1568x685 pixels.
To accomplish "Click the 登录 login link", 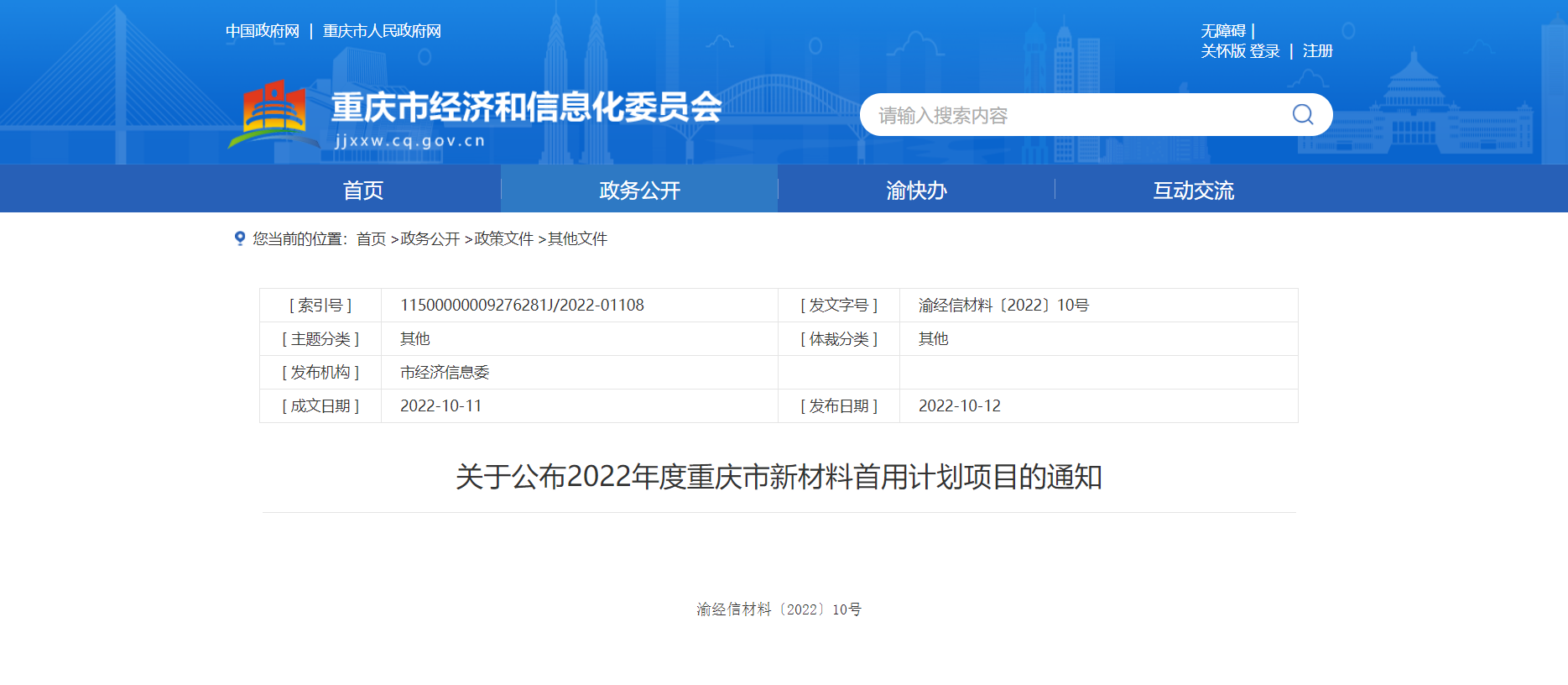I will (x=1264, y=51).
